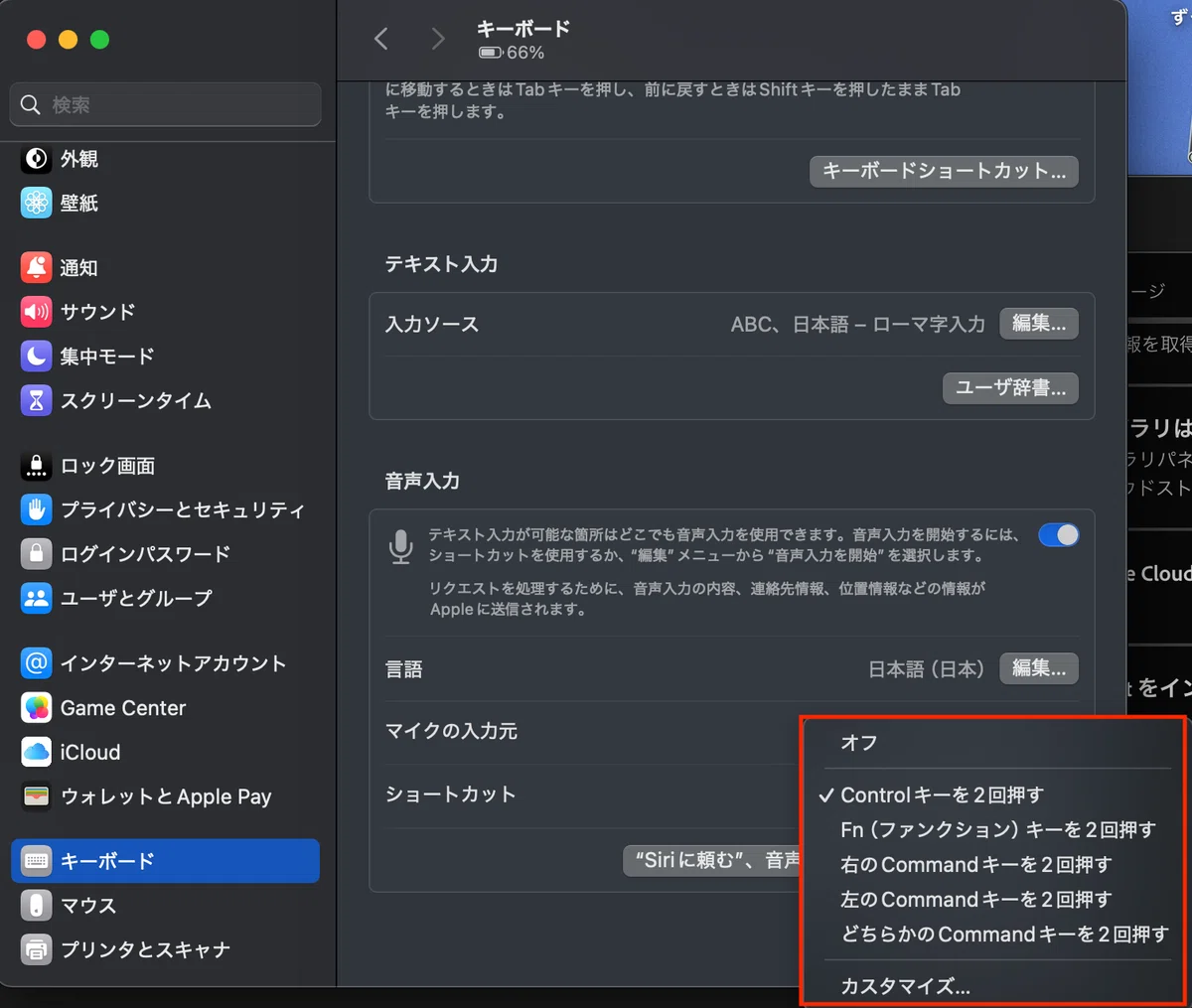Click プライバシーとセキュリティ hand icon
This screenshot has width=1192, height=1008.
click(37, 509)
